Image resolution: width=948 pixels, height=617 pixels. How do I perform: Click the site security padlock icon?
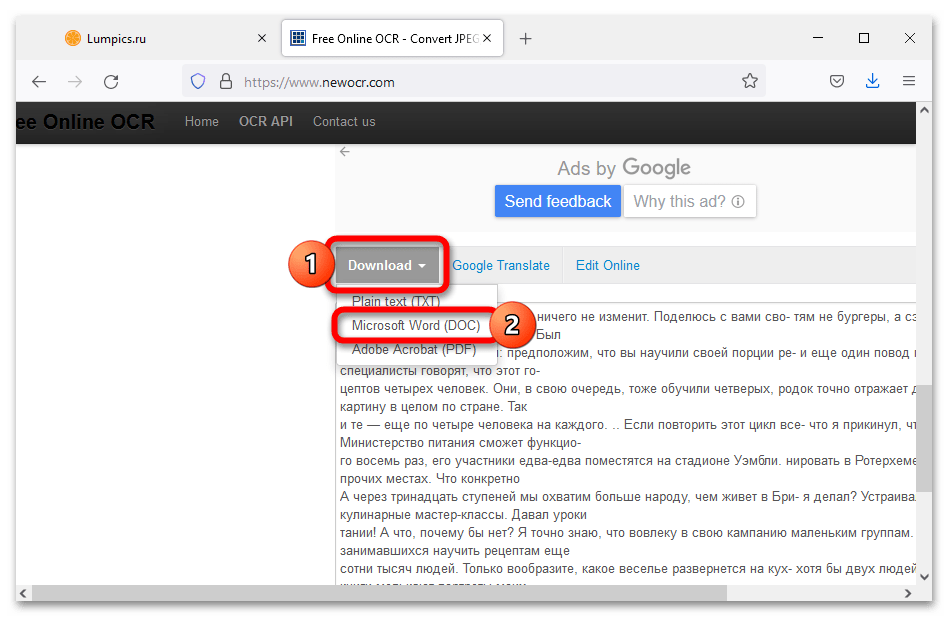point(226,82)
